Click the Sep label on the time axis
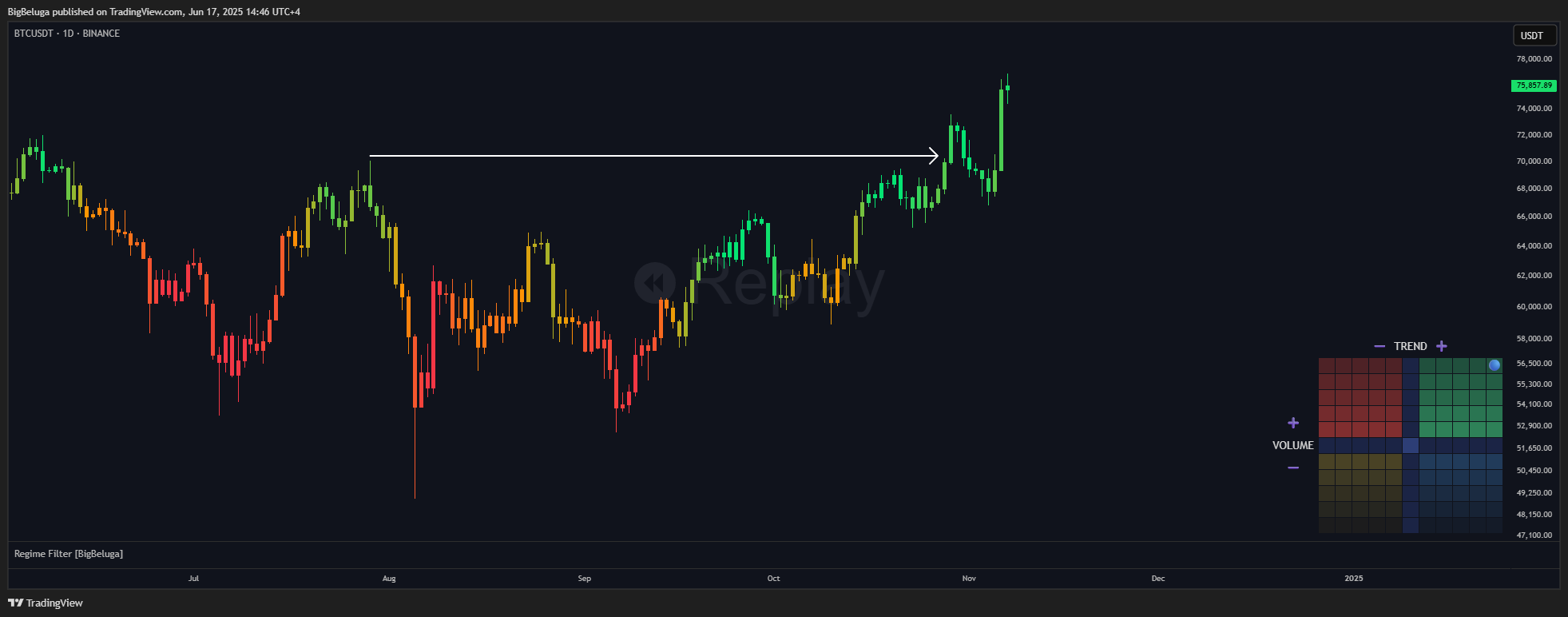The height and width of the screenshot is (617, 1568). [585, 578]
